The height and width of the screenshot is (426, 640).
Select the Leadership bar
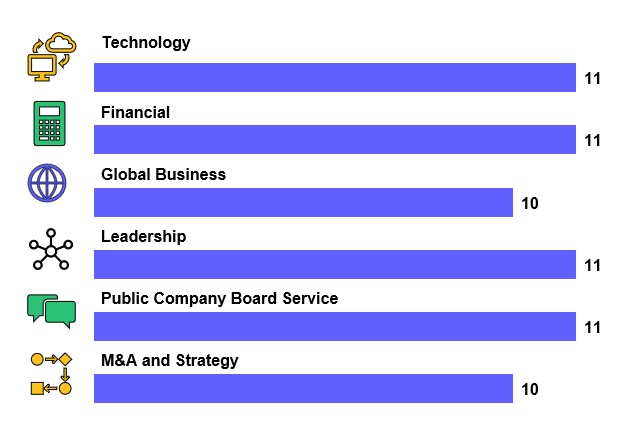335,265
